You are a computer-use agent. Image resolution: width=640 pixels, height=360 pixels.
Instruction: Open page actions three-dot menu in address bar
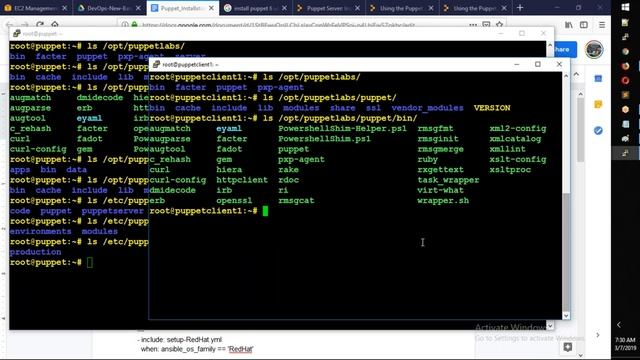pyautogui.click(x=473, y=25)
